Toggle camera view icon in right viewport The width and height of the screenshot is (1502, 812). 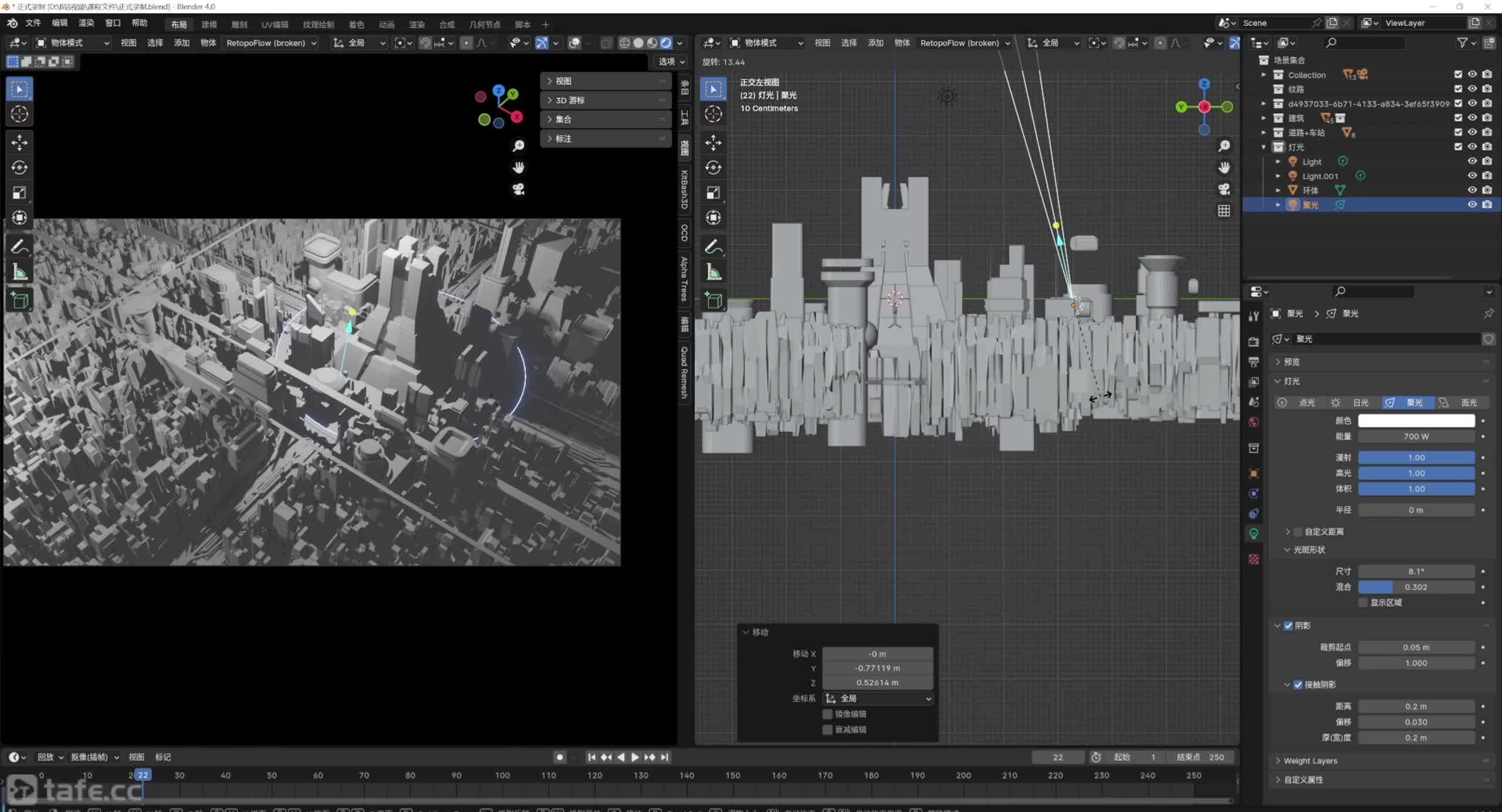(x=1224, y=189)
